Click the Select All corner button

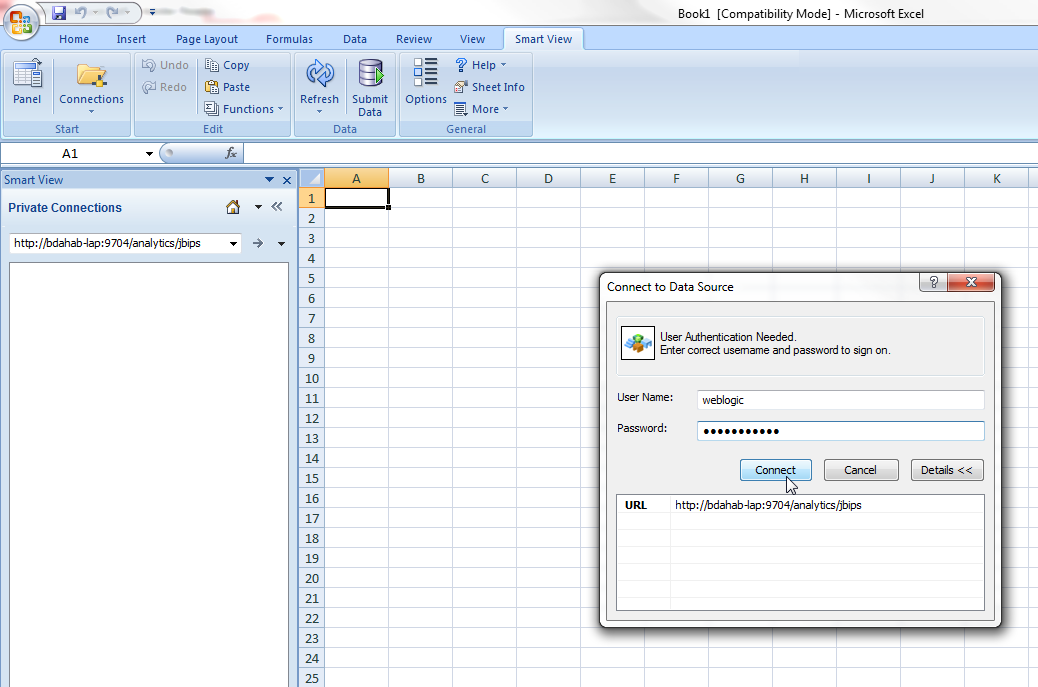click(312, 179)
